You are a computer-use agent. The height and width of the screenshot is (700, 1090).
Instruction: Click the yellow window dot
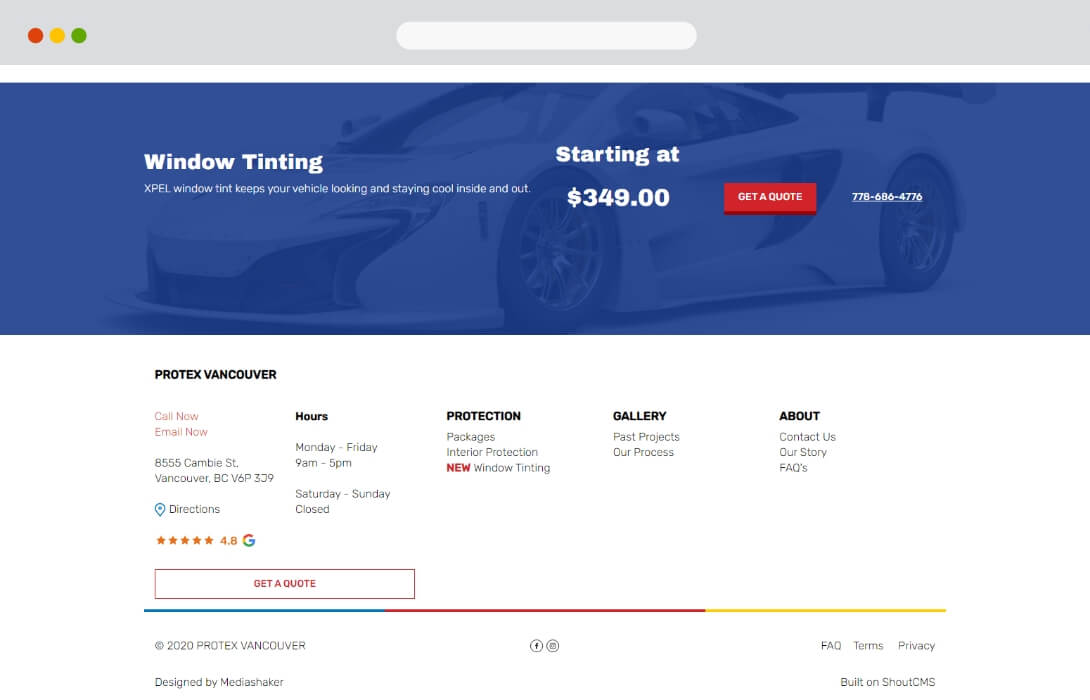coord(57,35)
